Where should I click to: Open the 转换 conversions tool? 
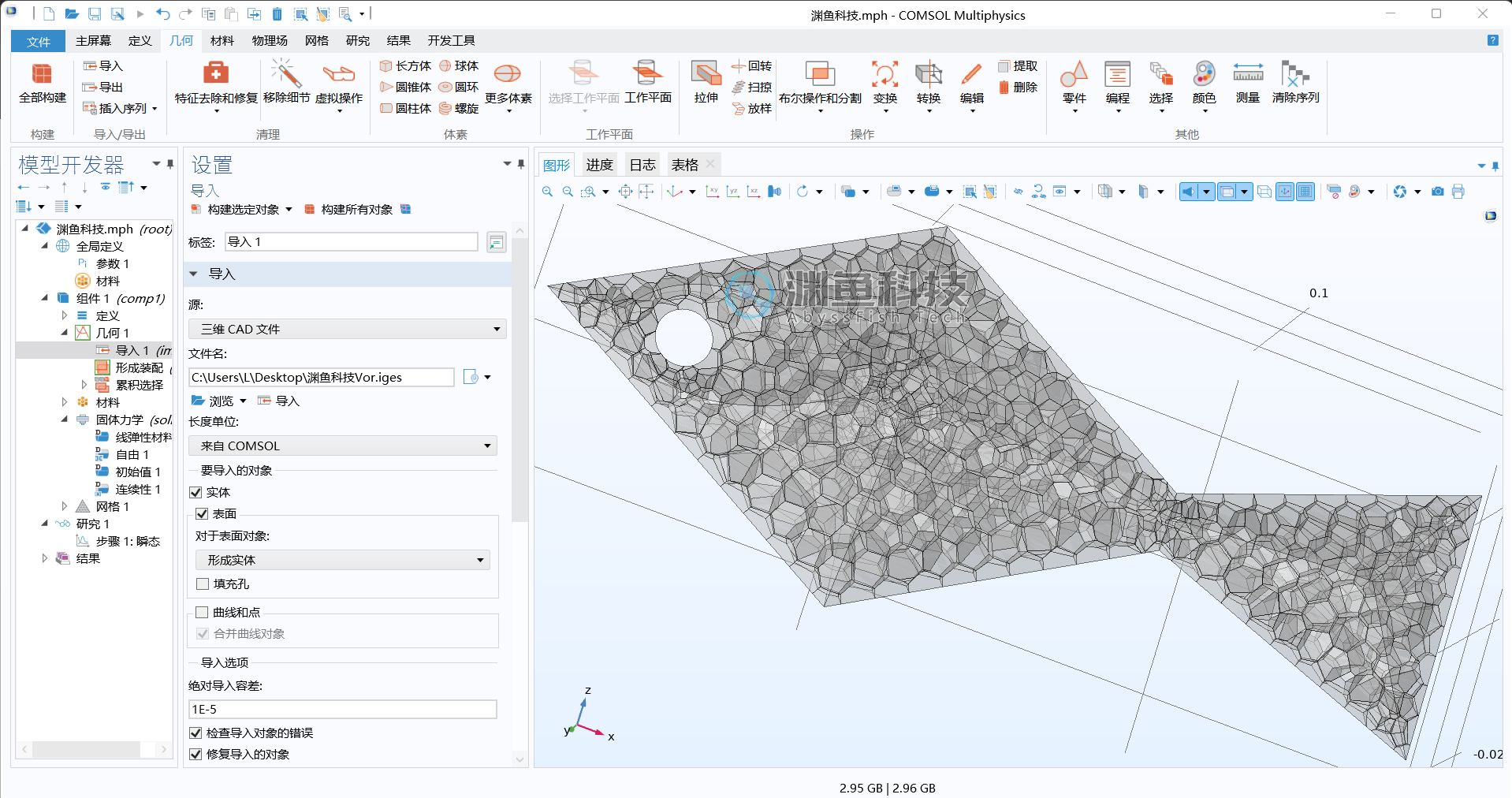pyautogui.click(x=929, y=86)
